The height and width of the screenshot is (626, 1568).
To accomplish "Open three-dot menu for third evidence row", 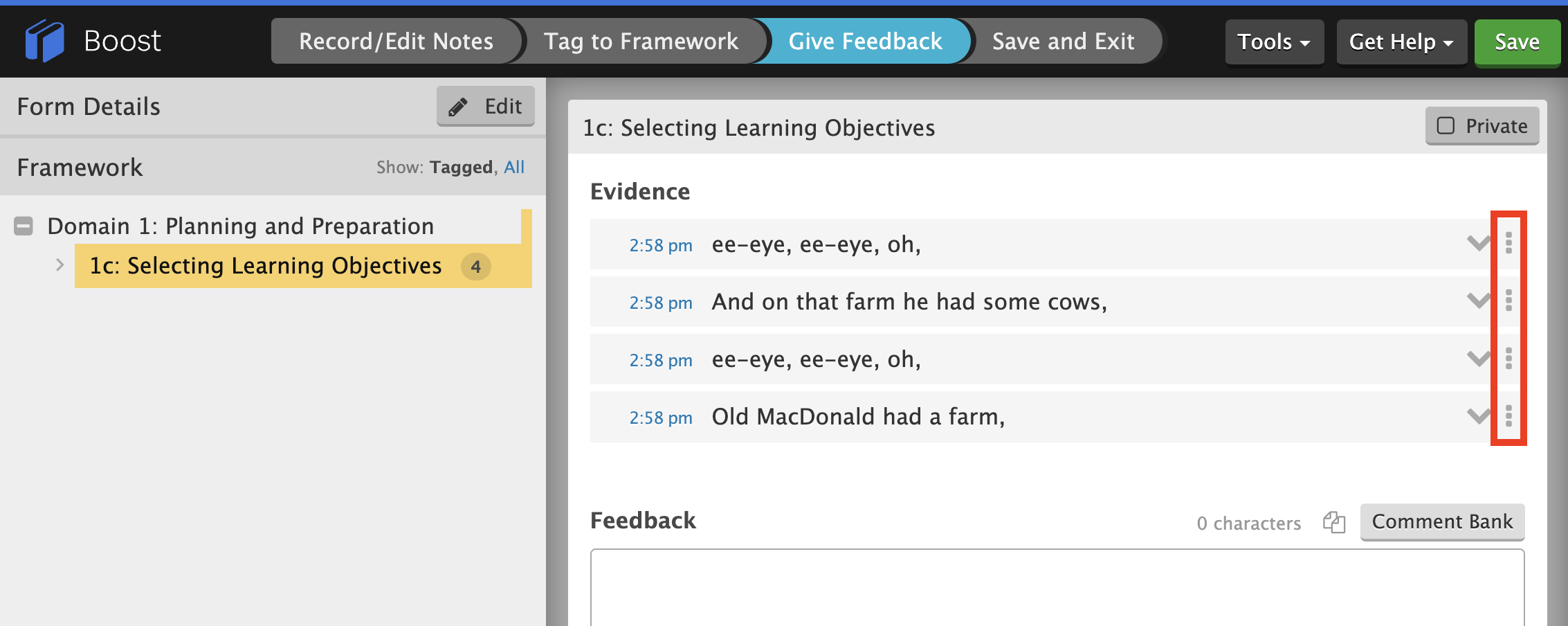I will (x=1508, y=359).
